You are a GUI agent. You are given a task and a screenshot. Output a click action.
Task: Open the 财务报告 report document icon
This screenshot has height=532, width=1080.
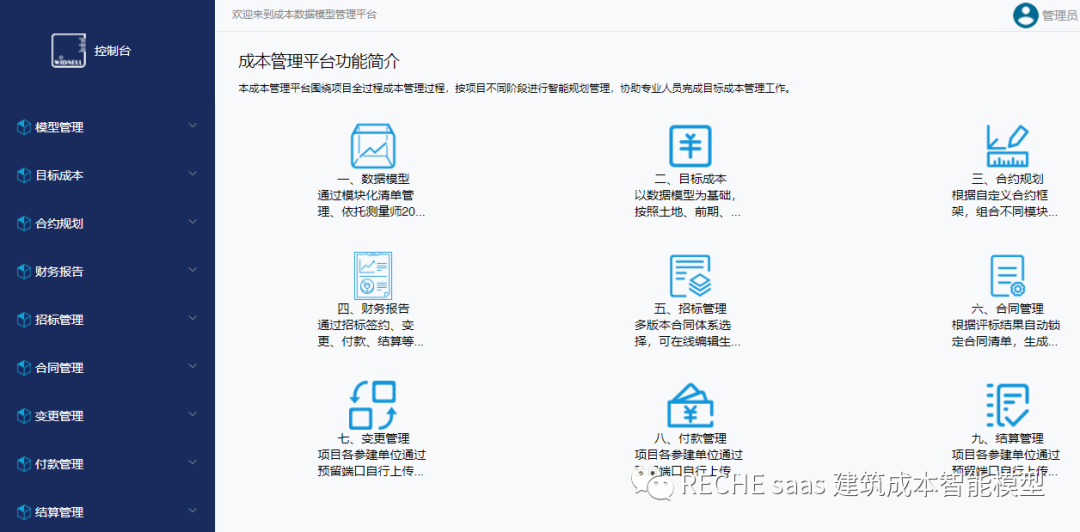tap(372, 276)
